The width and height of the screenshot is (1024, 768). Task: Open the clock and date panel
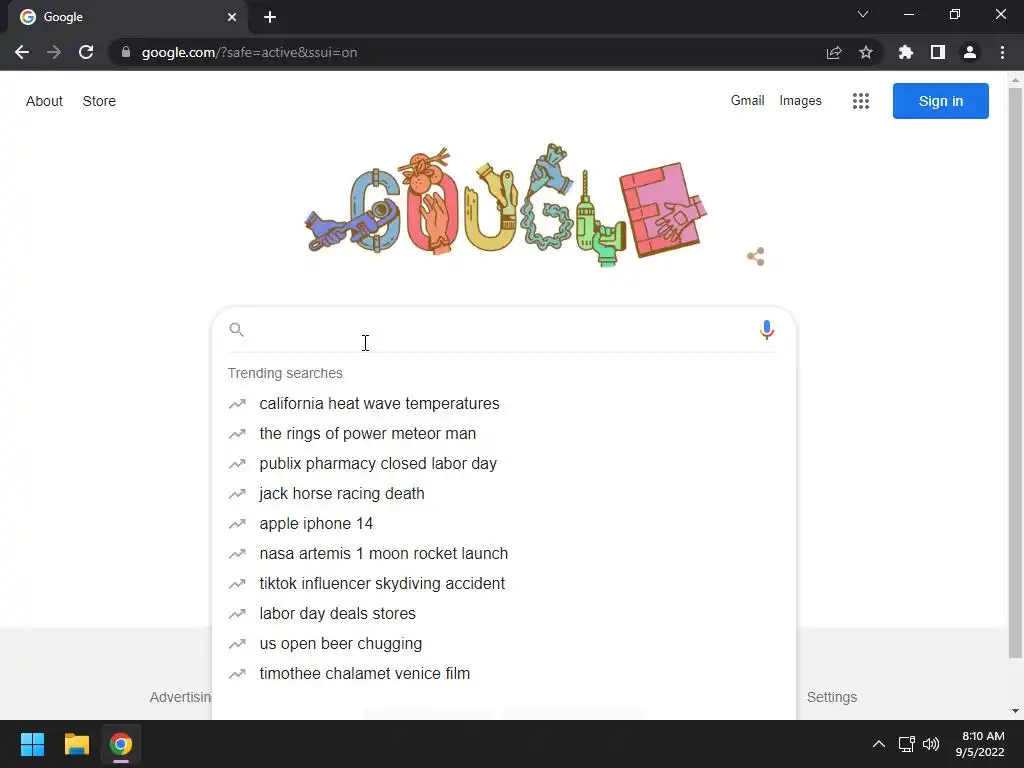coord(980,744)
